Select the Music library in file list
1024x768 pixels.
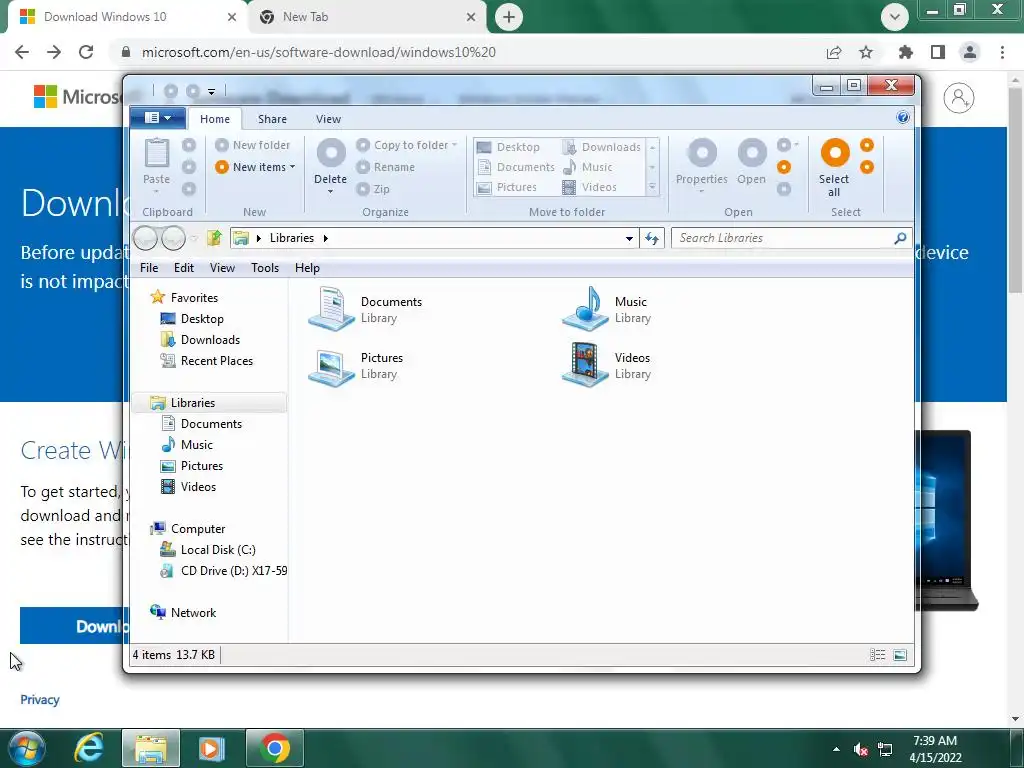pos(607,310)
